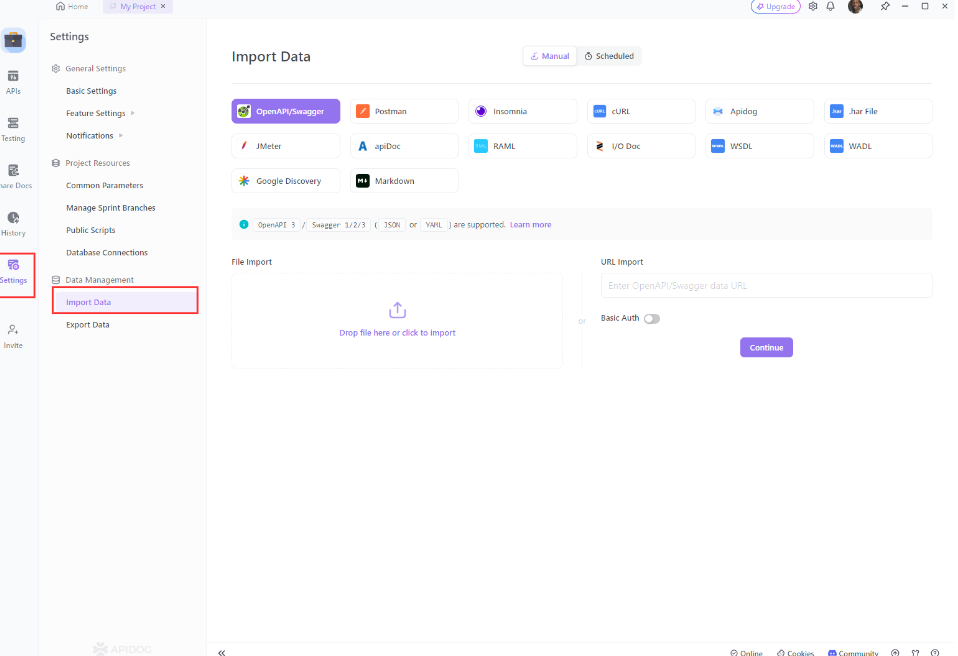
Task: Click the user avatar picture
Action: pos(855,6)
